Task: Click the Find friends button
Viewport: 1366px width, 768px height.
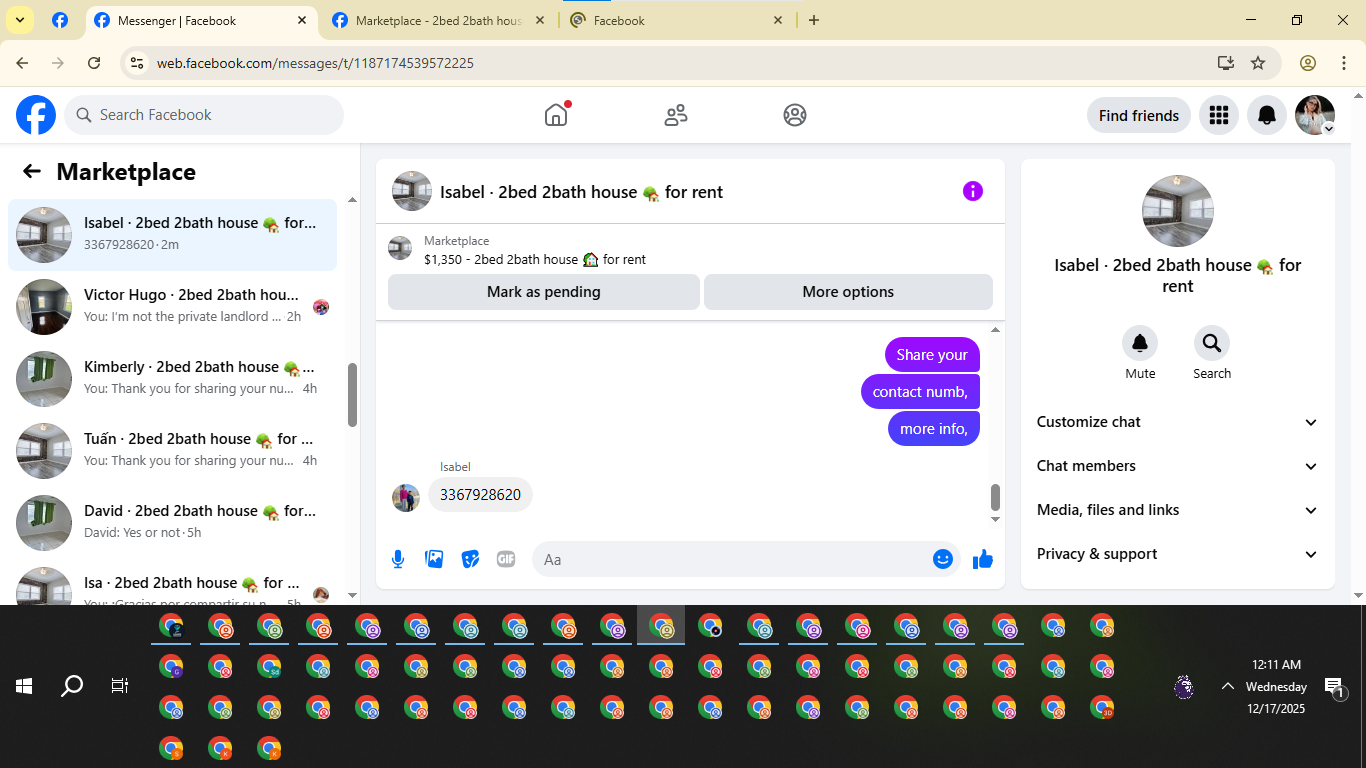Action: pyautogui.click(x=1139, y=115)
